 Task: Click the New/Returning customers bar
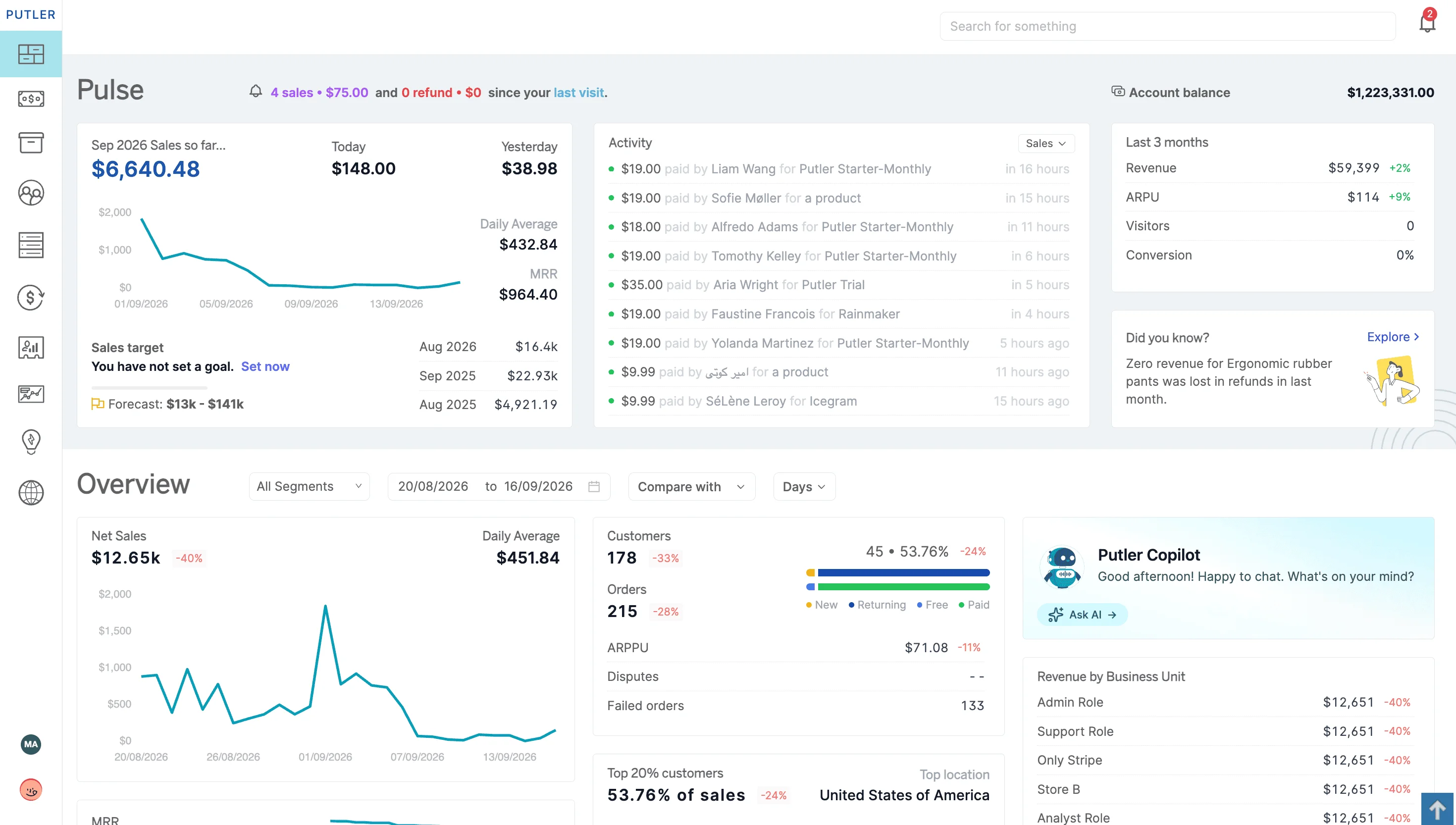[x=897, y=572]
